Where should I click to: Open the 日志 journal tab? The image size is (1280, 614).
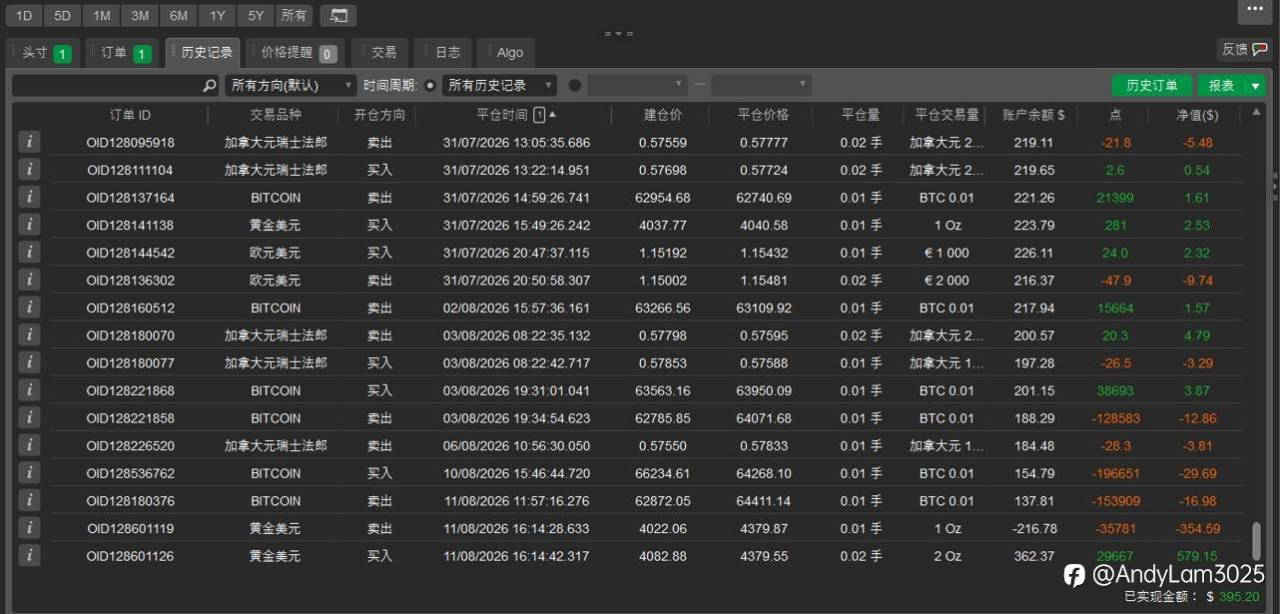tap(443, 53)
